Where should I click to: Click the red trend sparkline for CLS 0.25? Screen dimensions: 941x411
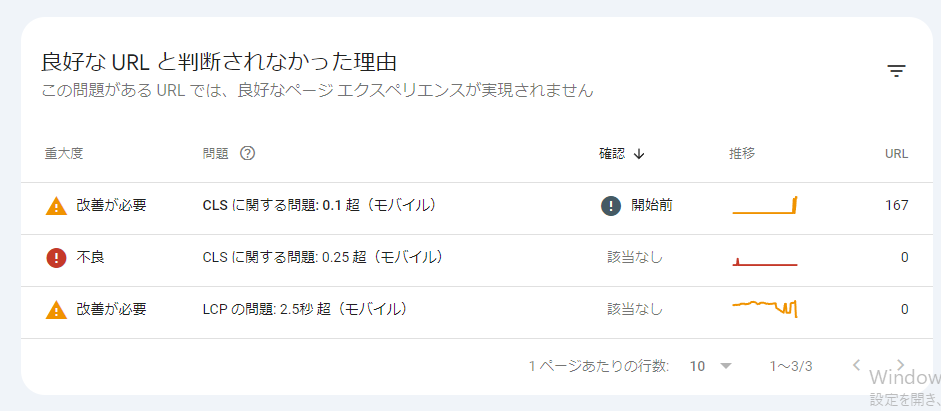[x=765, y=260]
